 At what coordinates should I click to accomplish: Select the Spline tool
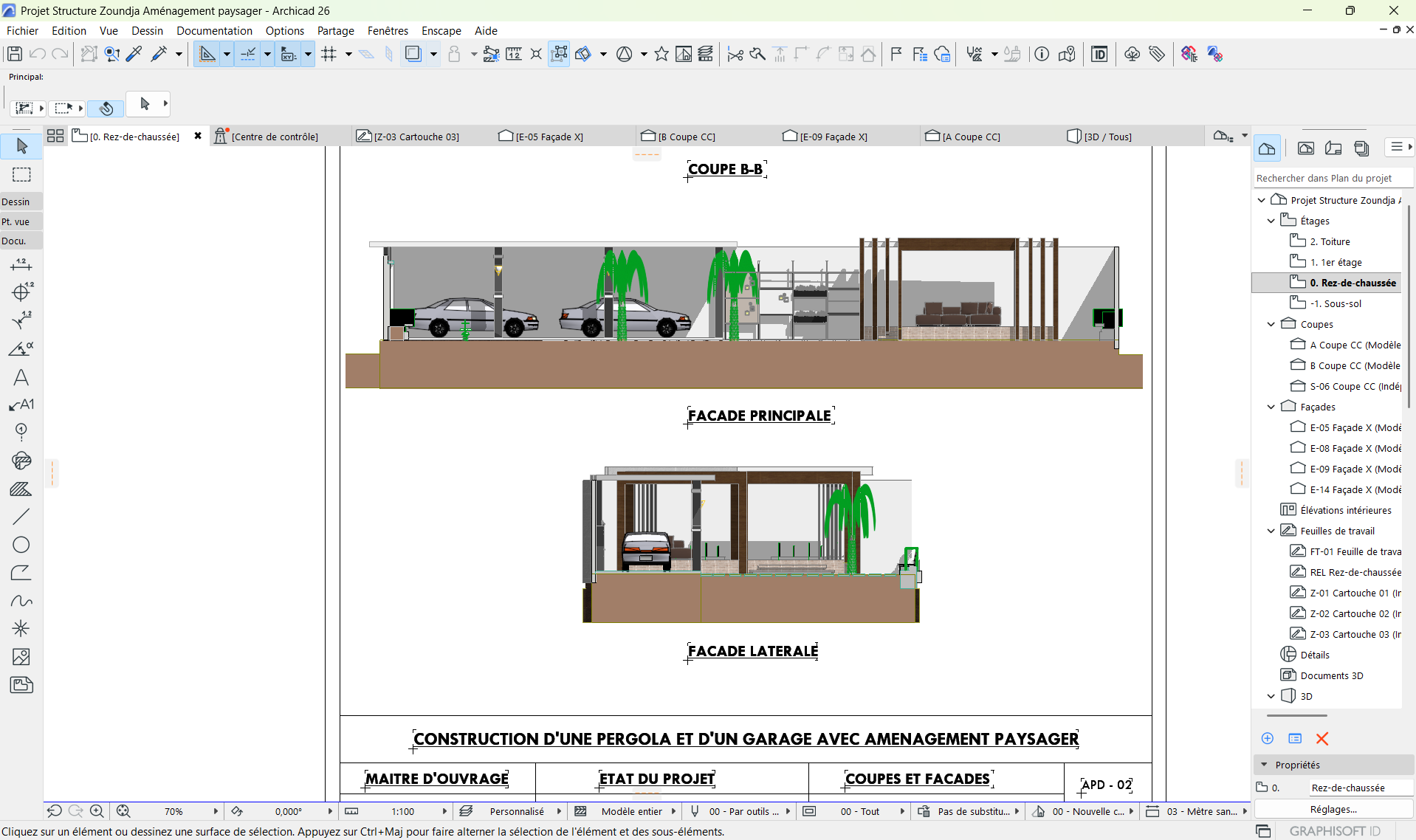21,601
